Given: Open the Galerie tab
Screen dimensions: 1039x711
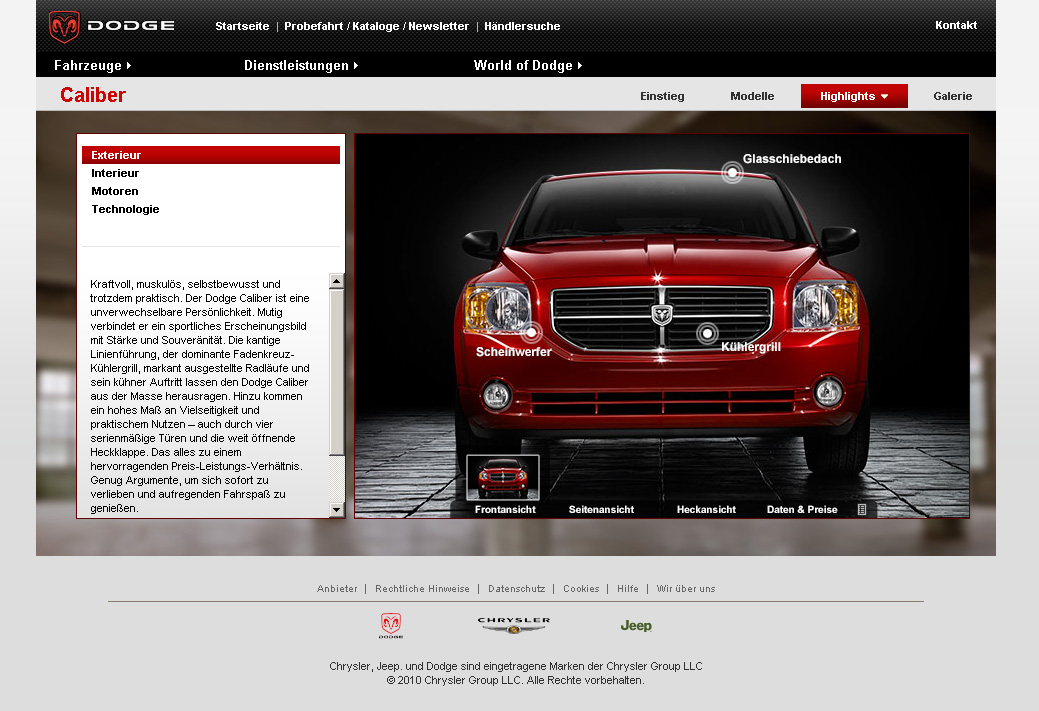Looking at the screenshot, I should pos(952,96).
